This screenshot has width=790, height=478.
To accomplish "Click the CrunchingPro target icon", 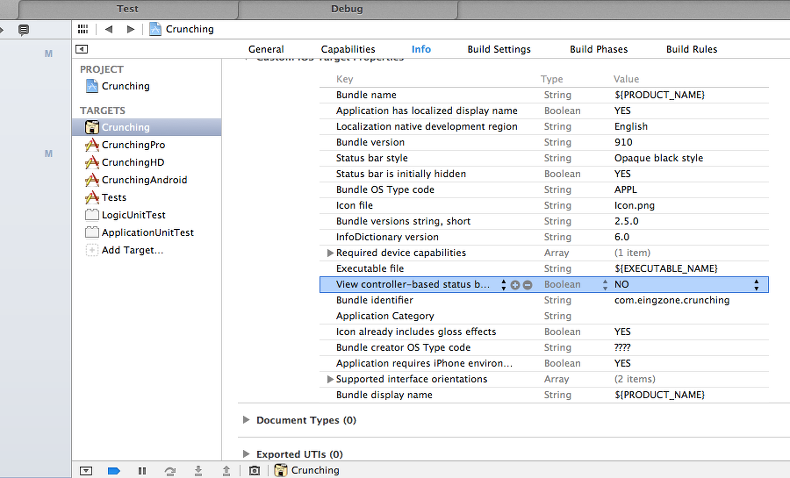I will tap(92, 145).
